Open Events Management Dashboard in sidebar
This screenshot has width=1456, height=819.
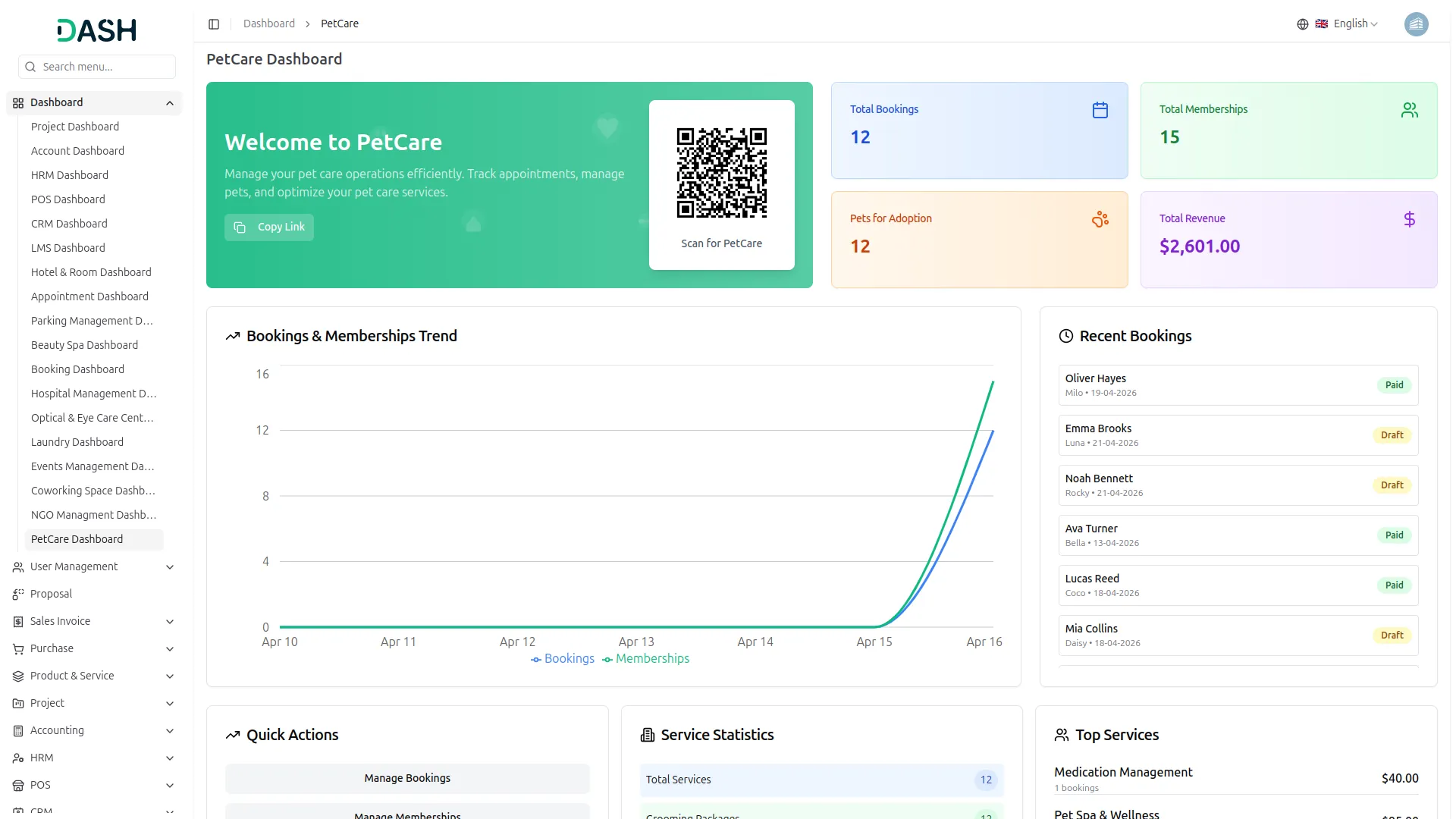tap(93, 466)
